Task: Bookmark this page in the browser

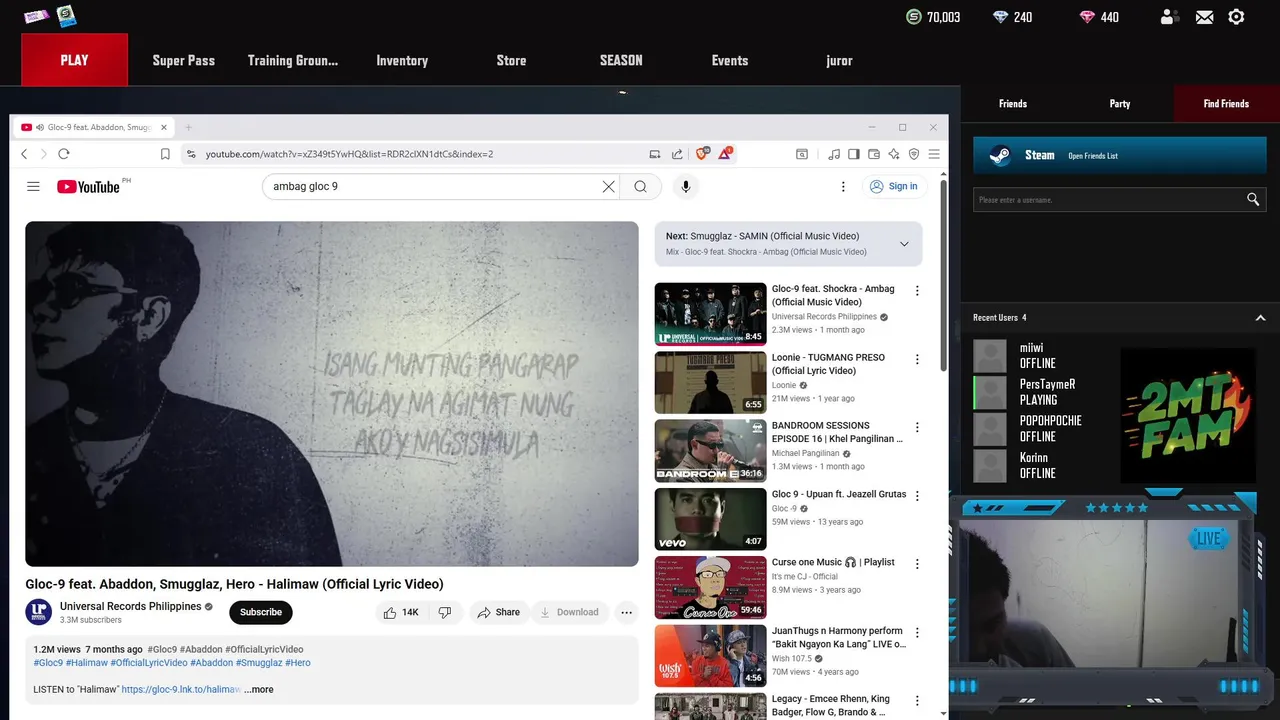Action: click(165, 154)
